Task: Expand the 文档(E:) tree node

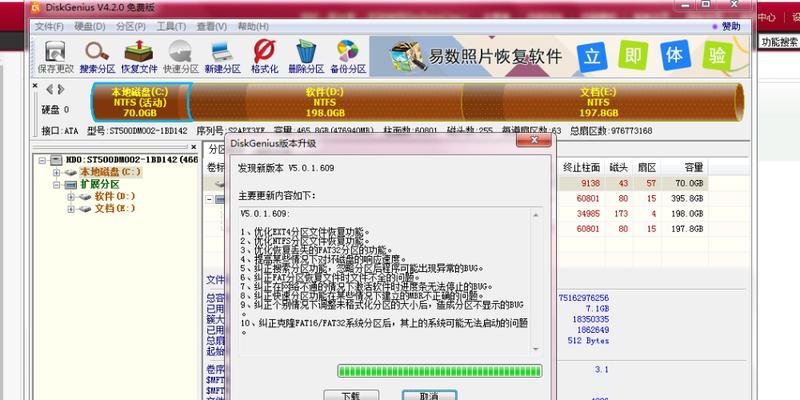Action: coord(71,209)
